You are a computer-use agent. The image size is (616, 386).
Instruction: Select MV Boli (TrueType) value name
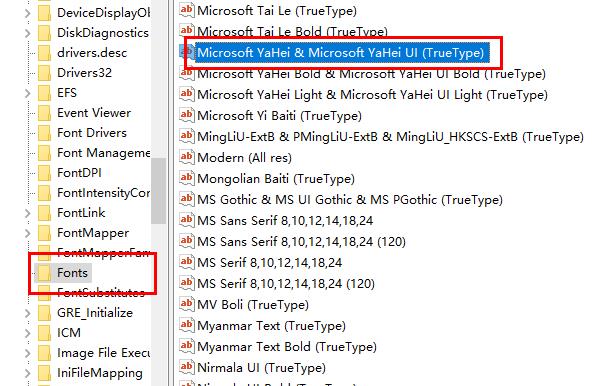[x=253, y=304]
